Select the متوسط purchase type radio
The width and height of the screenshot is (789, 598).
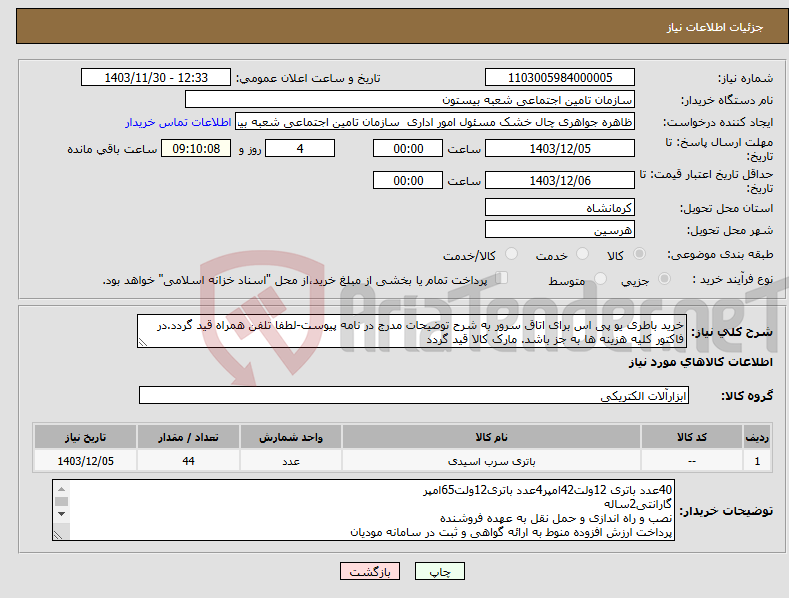pos(600,278)
